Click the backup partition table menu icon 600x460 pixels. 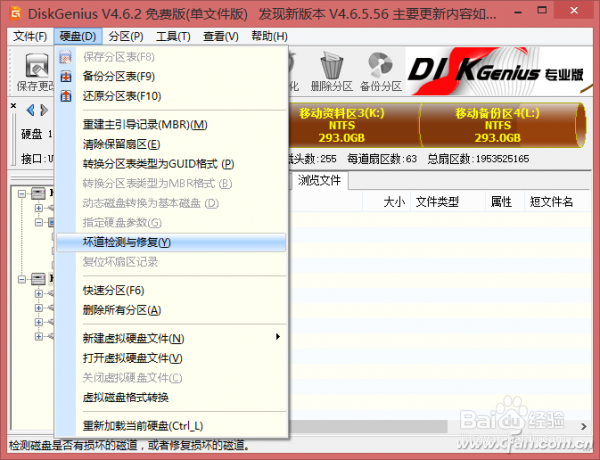(x=66, y=76)
